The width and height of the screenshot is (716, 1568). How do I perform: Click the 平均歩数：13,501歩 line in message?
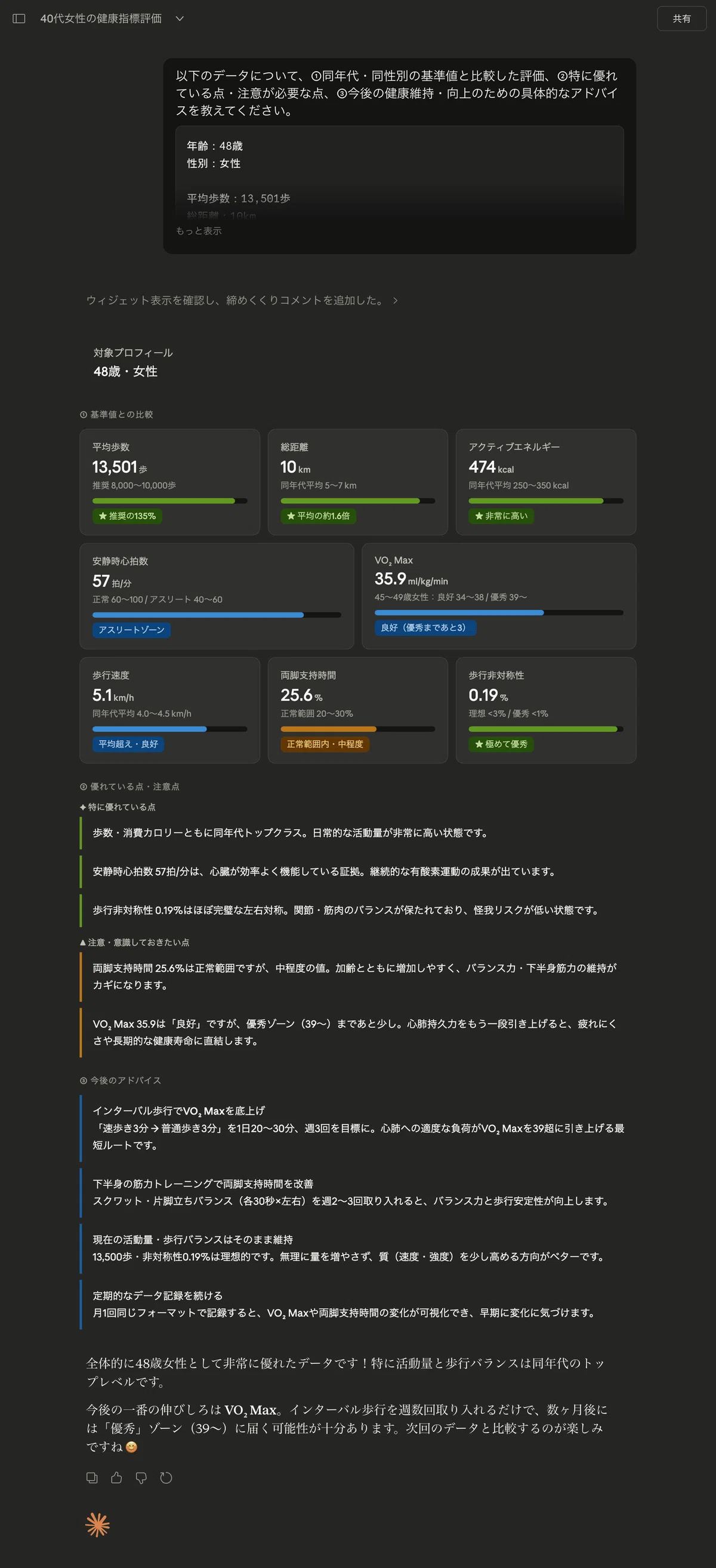click(239, 198)
